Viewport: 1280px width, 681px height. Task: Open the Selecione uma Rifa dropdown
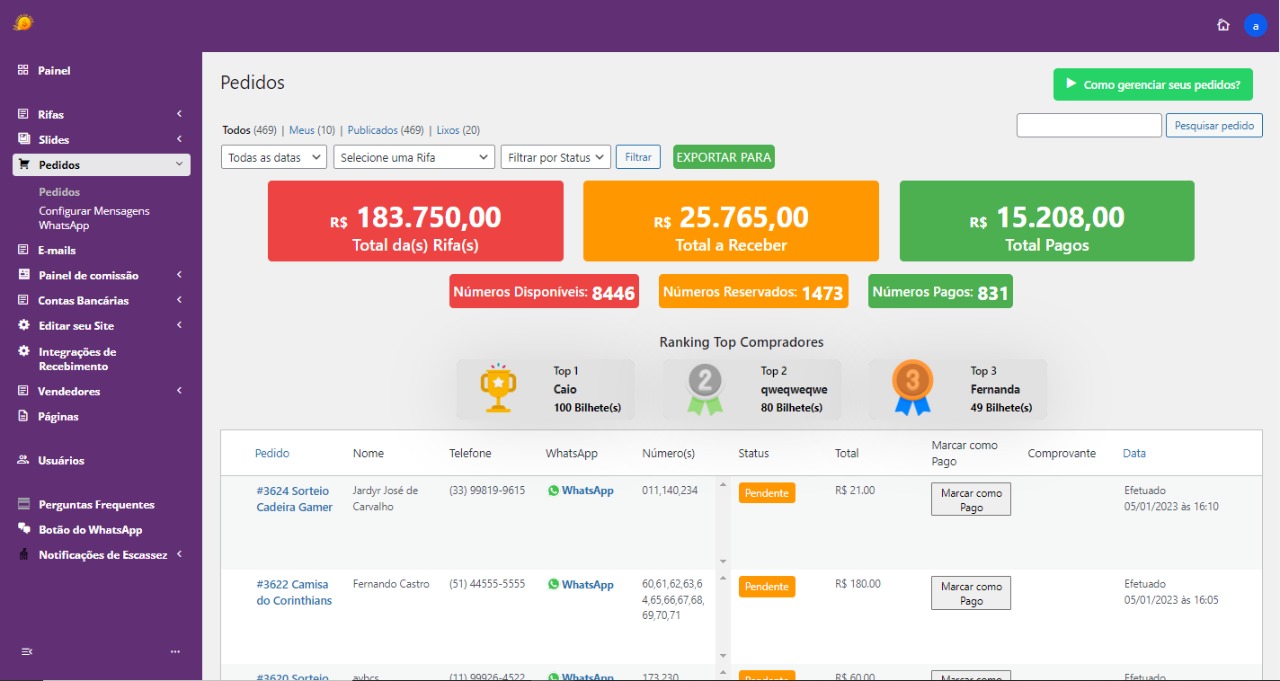[x=414, y=157]
